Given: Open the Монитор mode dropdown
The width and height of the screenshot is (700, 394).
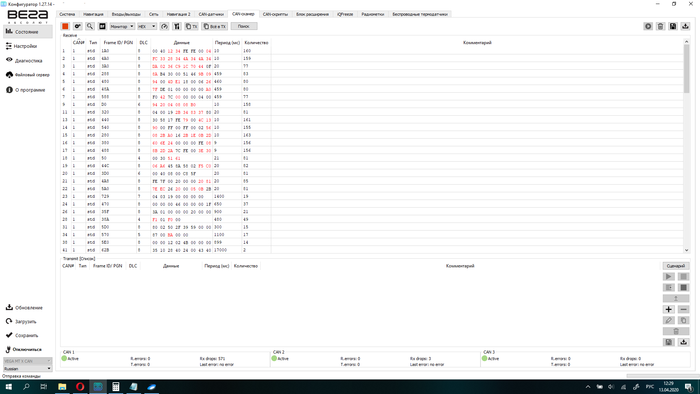Looking at the screenshot, I should [x=122, y=26].
